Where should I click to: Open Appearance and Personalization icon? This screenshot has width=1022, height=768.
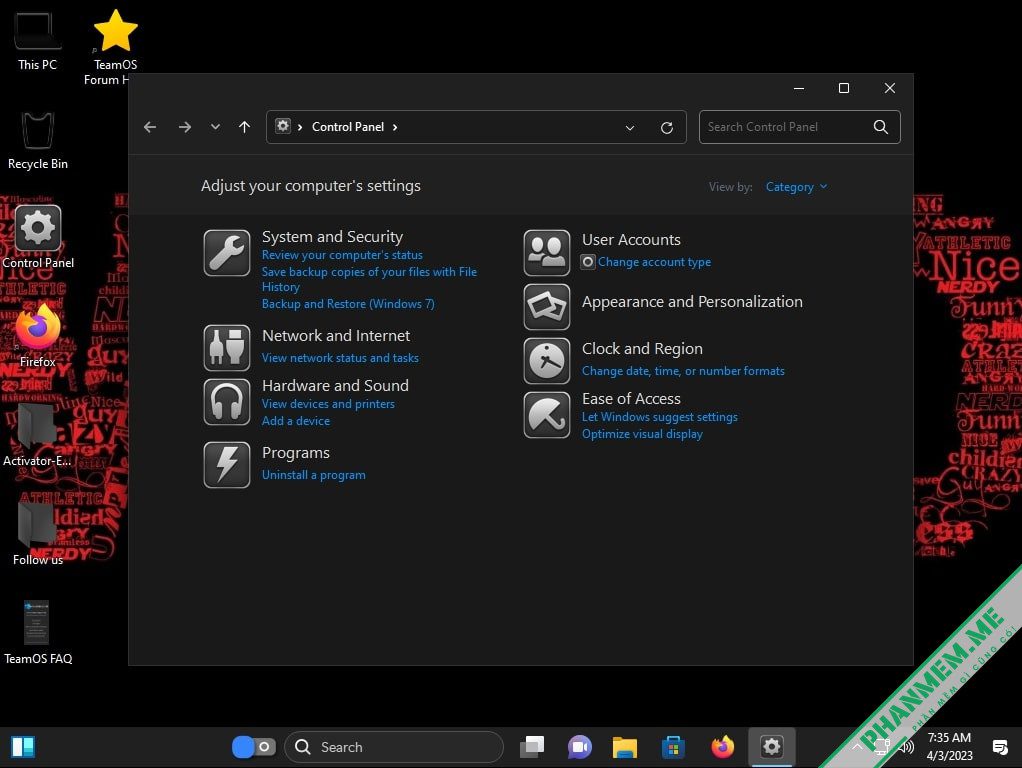coord(546,306)
